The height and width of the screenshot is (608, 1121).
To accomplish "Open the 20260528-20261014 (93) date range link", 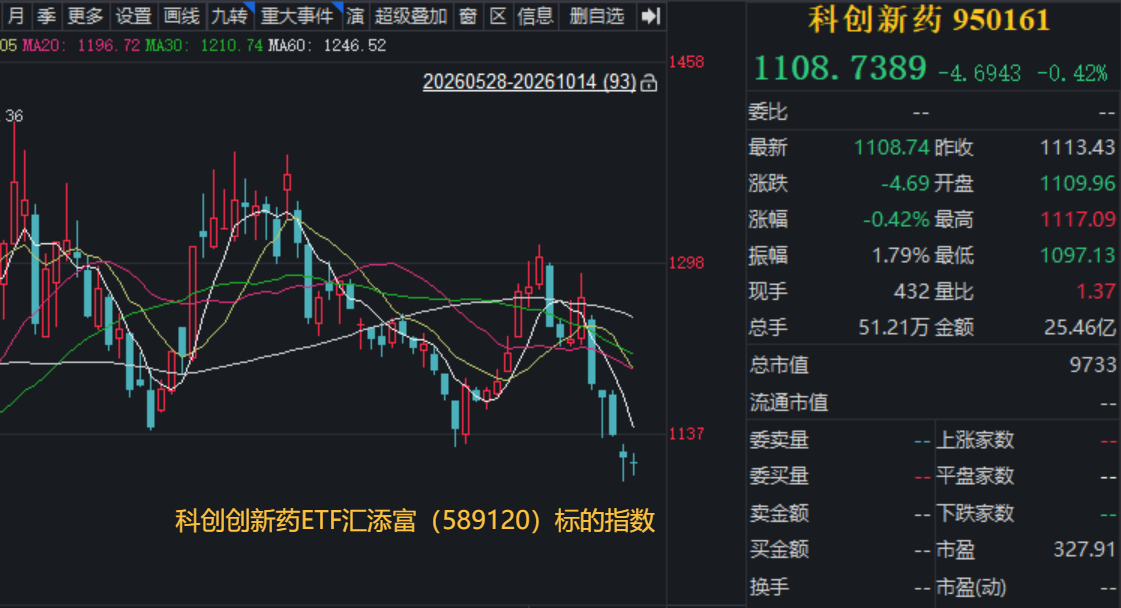I will [529, 82].
